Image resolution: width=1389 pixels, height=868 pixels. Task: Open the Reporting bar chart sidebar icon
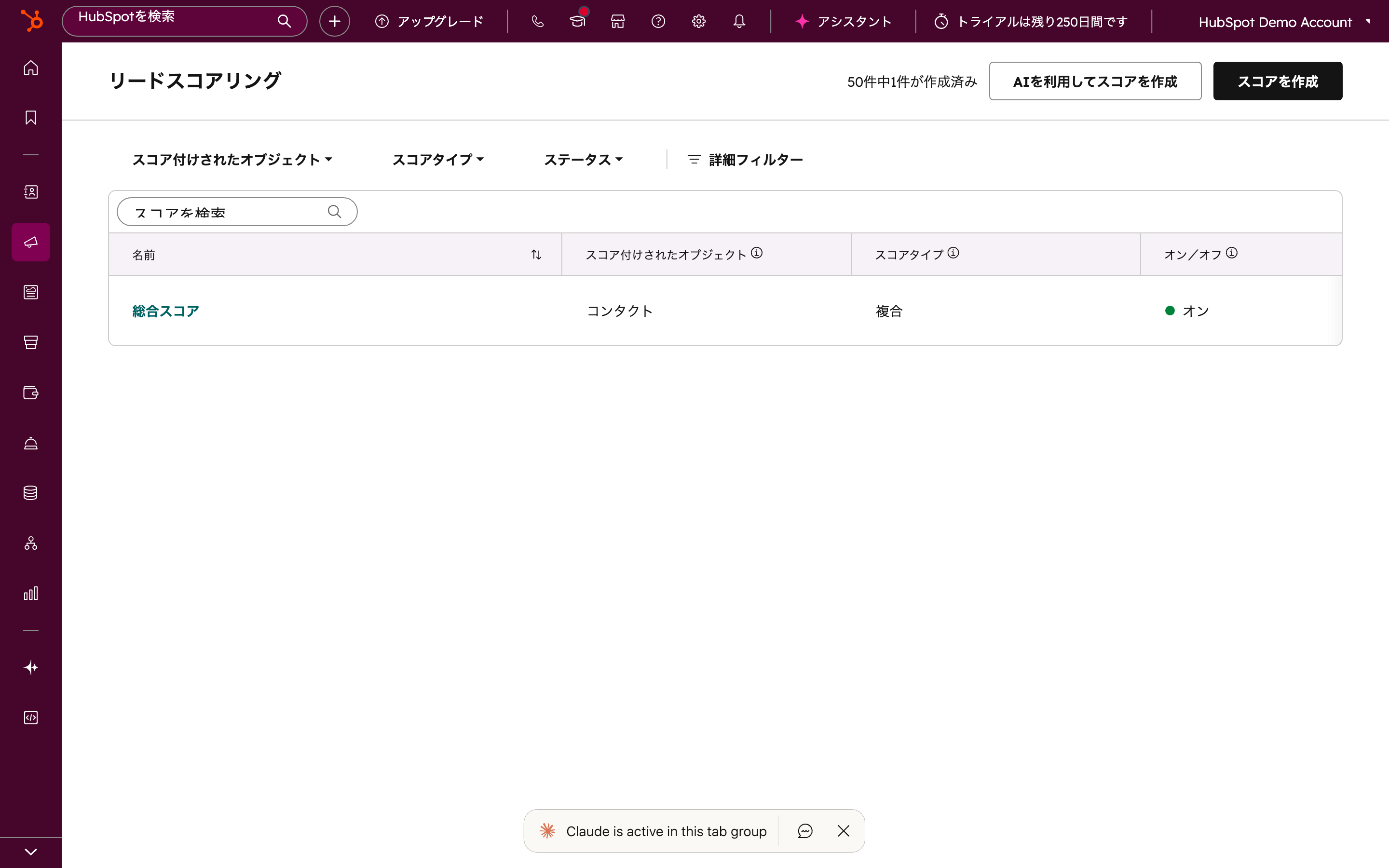click(30, 594)
